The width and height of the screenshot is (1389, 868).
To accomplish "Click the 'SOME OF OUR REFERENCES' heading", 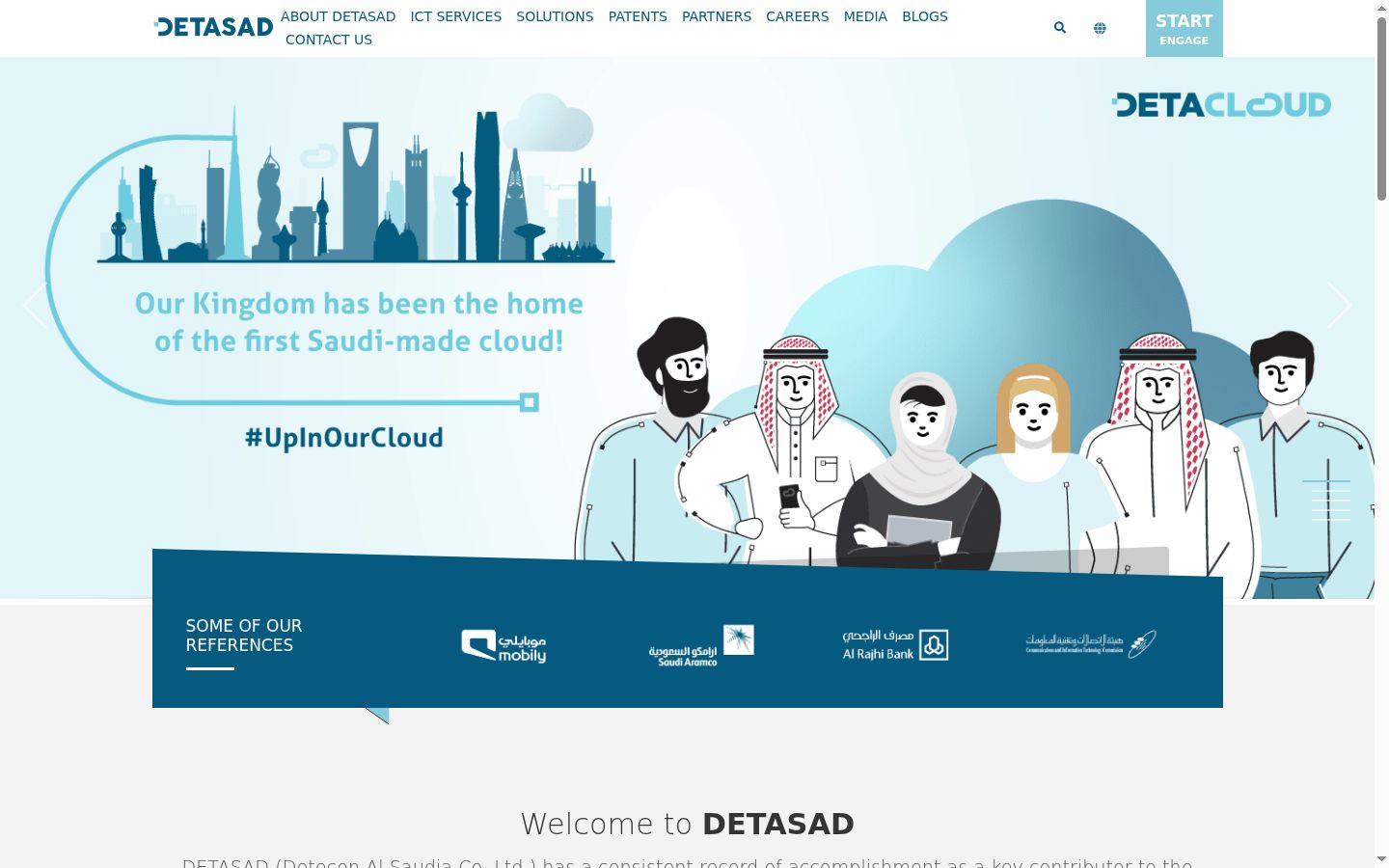I will [244, 636].
